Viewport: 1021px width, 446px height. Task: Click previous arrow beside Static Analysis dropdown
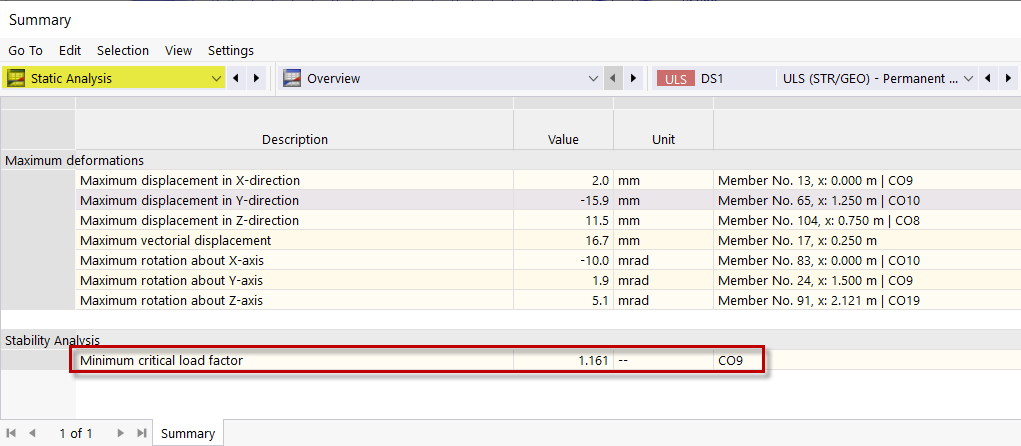coord(236,78)
